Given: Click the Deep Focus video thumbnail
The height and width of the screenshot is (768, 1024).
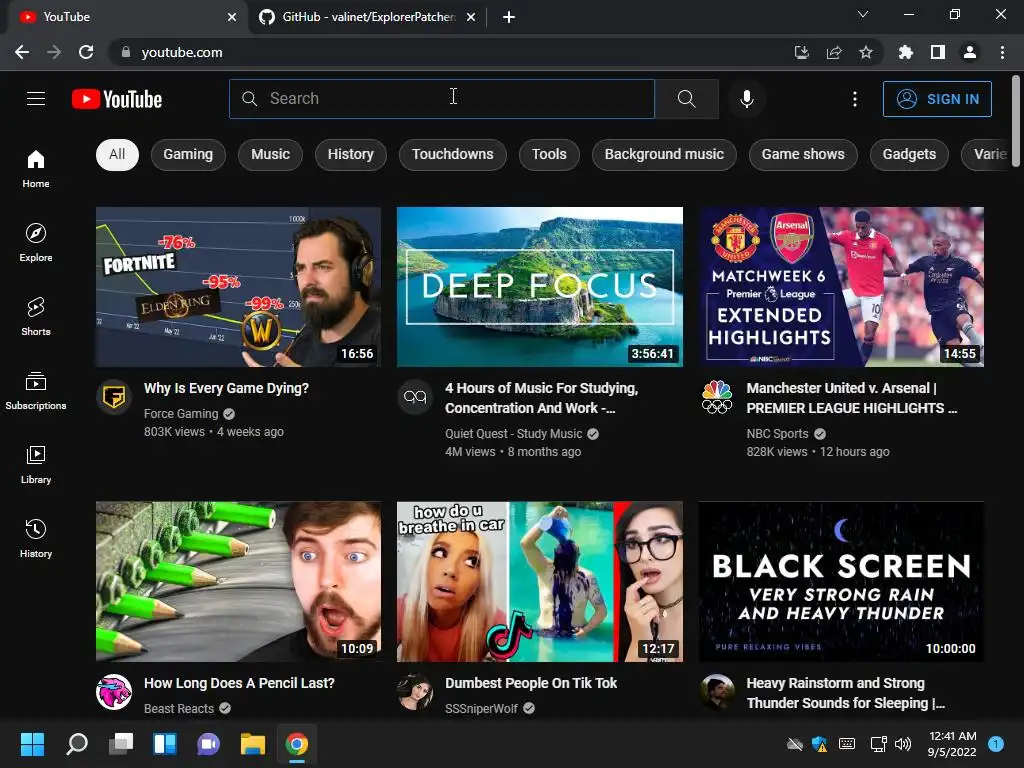Looking at the screenshot, I should click(539, 287).
